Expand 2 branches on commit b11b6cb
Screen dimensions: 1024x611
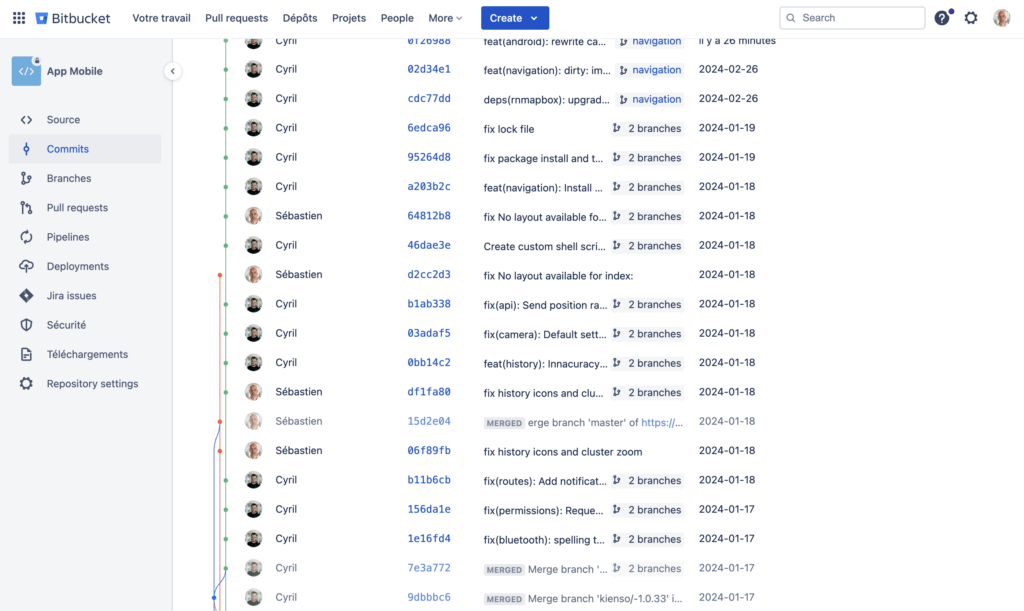coord(647,480)
